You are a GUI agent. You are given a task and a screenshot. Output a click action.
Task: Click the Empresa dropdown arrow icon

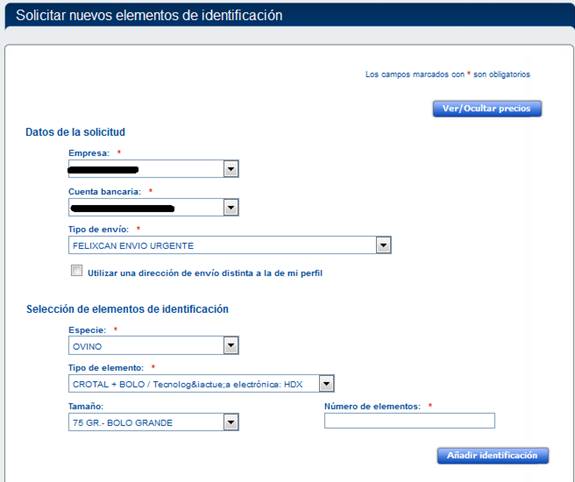231,169
